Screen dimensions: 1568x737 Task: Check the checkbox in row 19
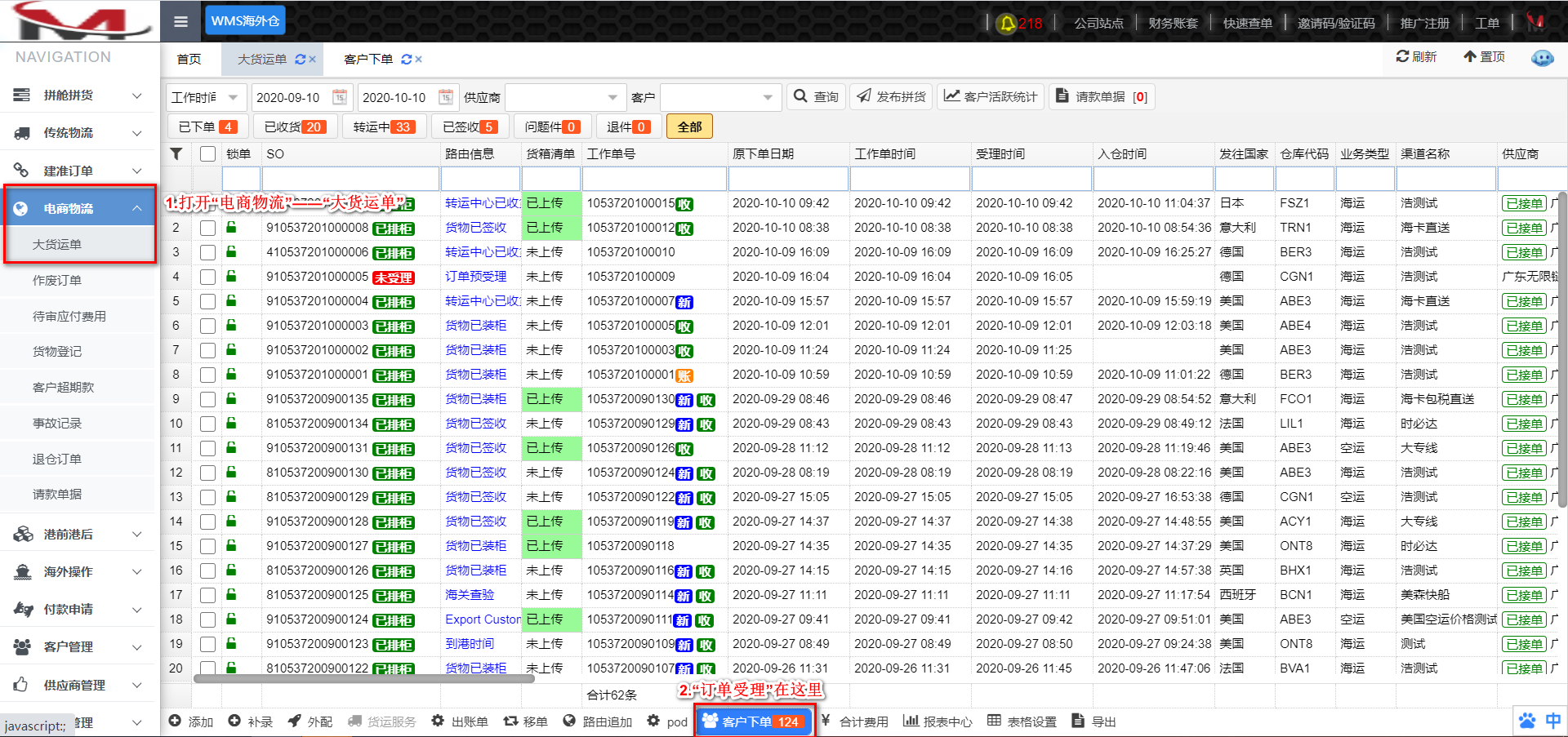tap(208, 644)
